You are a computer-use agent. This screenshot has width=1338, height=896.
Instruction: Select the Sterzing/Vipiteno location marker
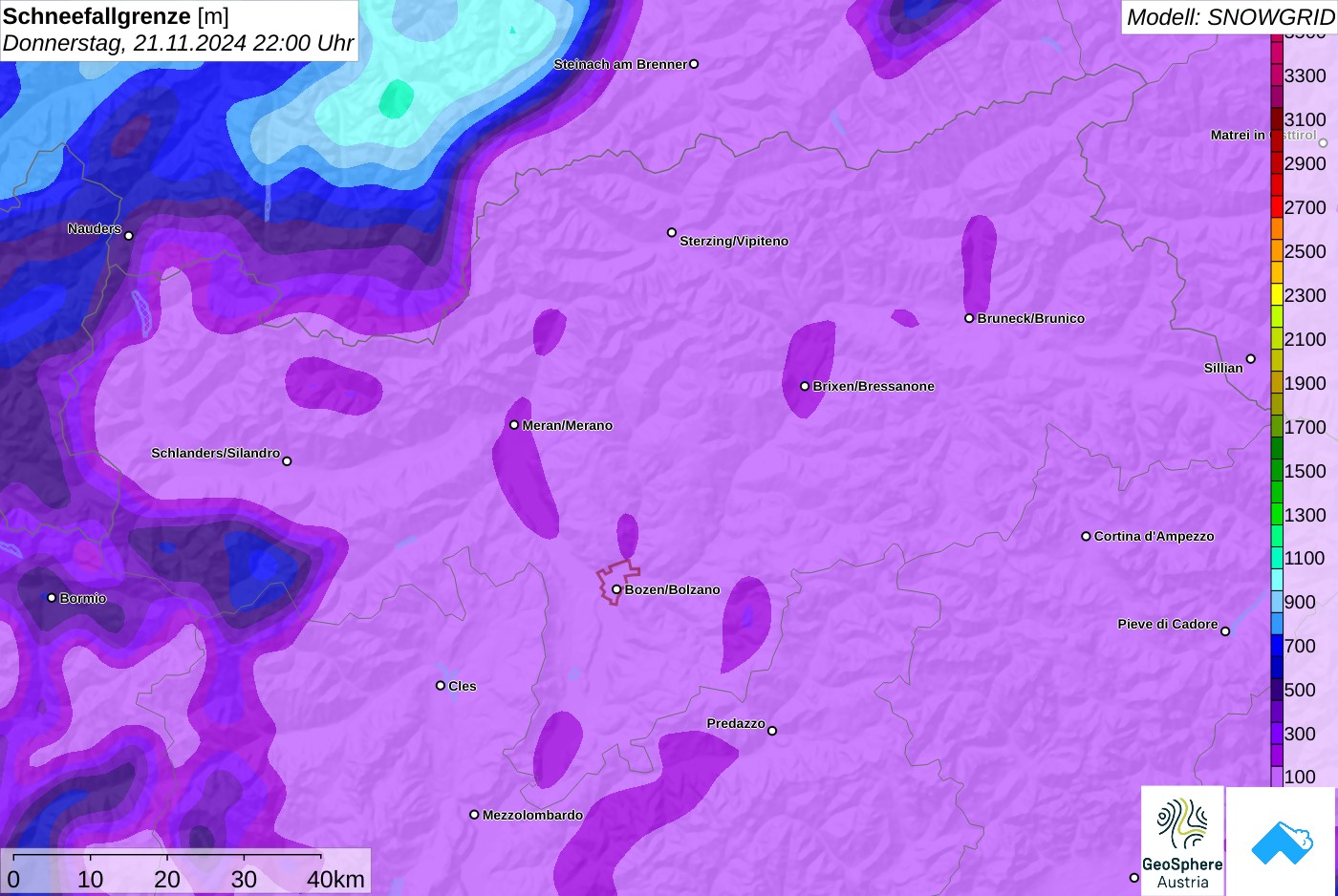point(672,232)
